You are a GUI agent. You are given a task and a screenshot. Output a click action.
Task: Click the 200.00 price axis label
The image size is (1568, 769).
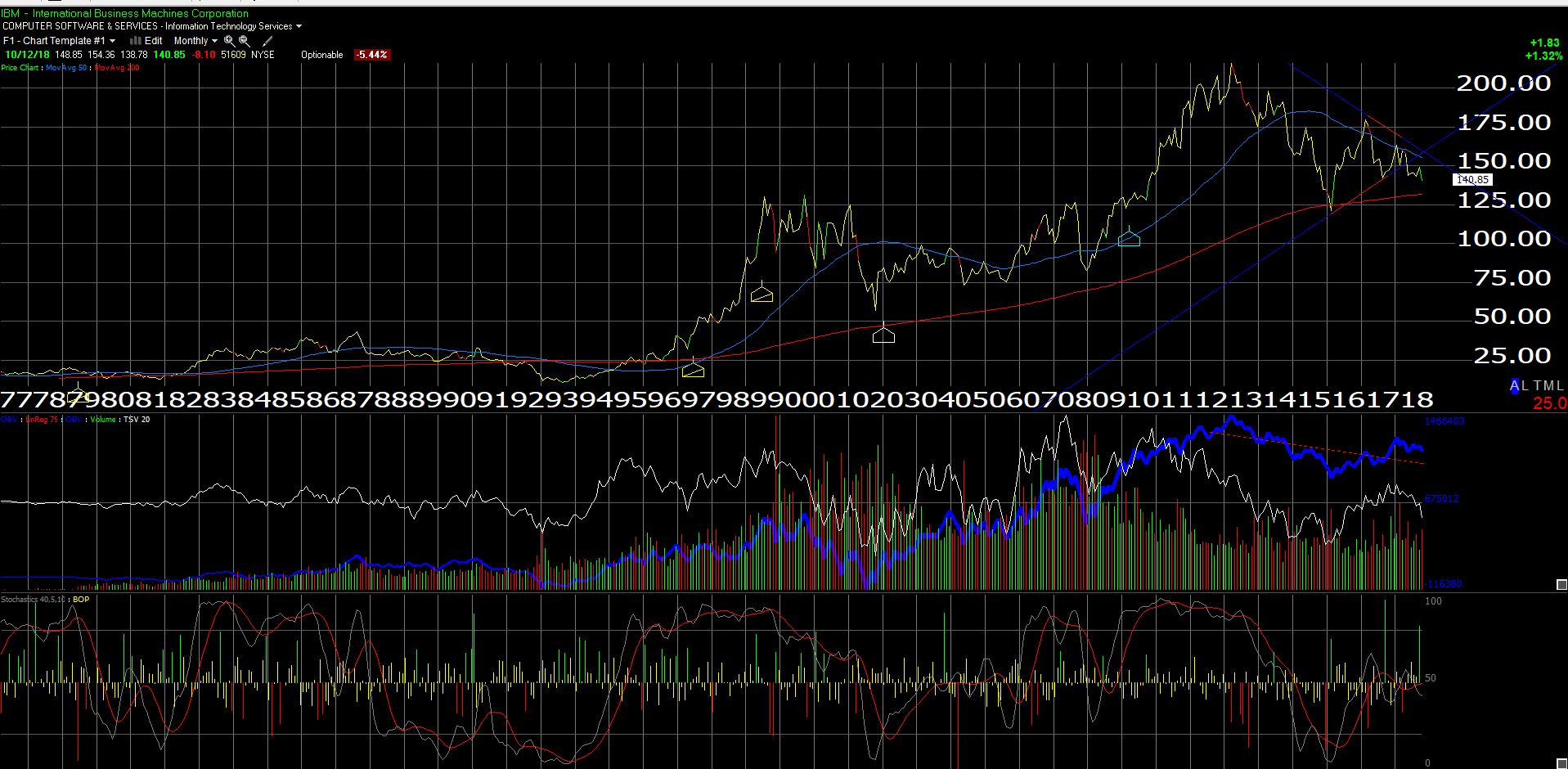tap(1503, 83)
